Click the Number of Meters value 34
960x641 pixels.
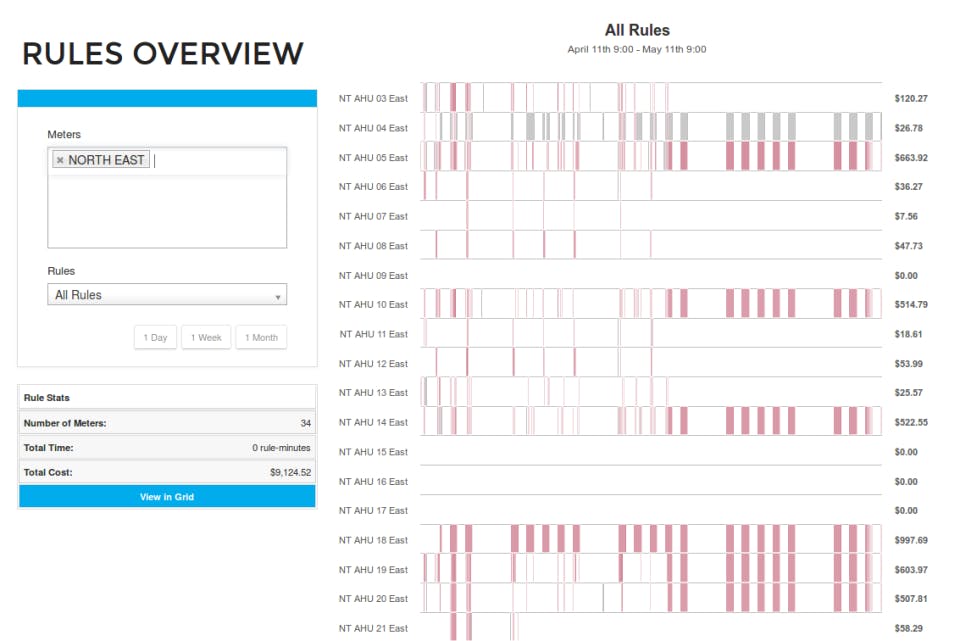coord(306,423)
